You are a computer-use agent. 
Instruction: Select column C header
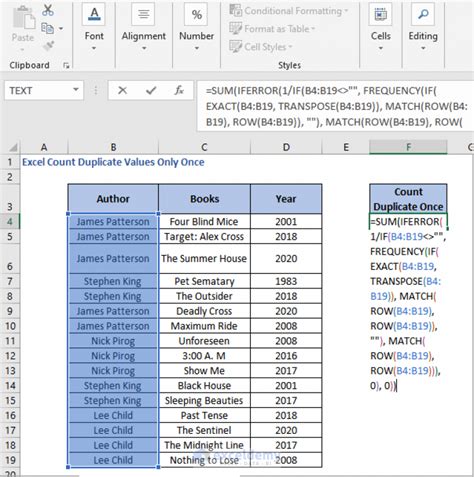tap(204, 147)
